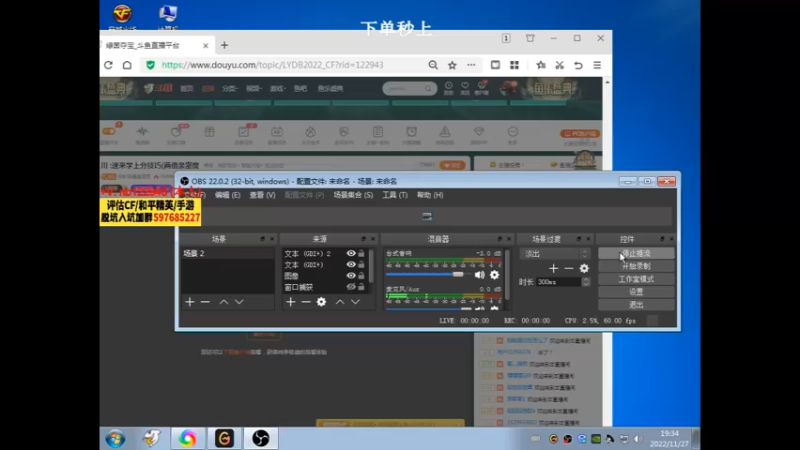Image resolution: width=800 pixels, height=450 pixels.
Task: Open the scissors screenshot tool in browser
Action: (560, 65)
